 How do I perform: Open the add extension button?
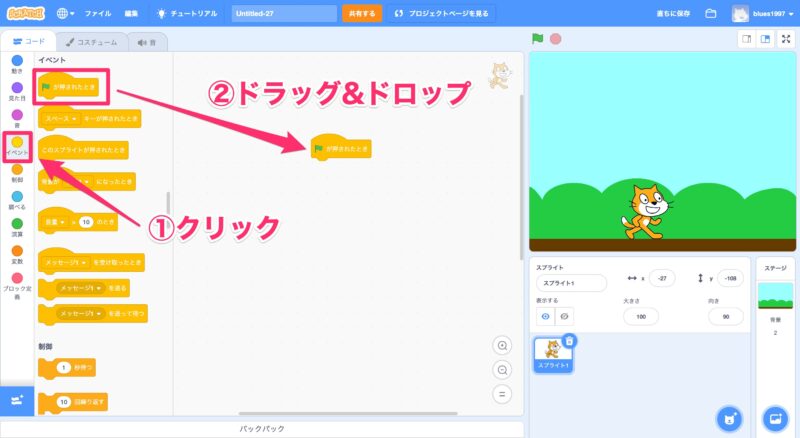coord(17,400)
